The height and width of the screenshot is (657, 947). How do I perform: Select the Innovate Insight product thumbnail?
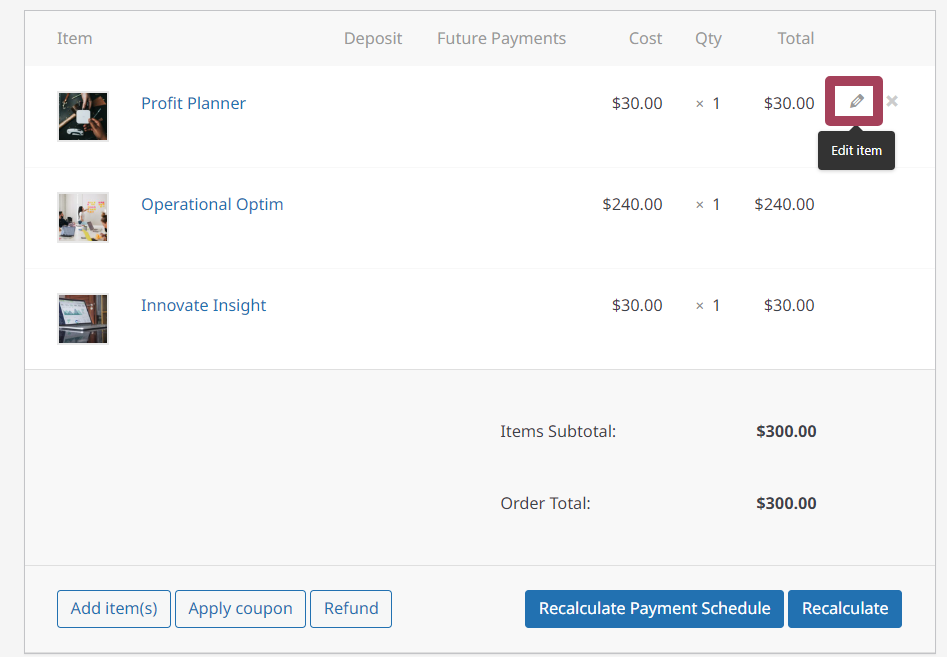click(x=83, y=318)
